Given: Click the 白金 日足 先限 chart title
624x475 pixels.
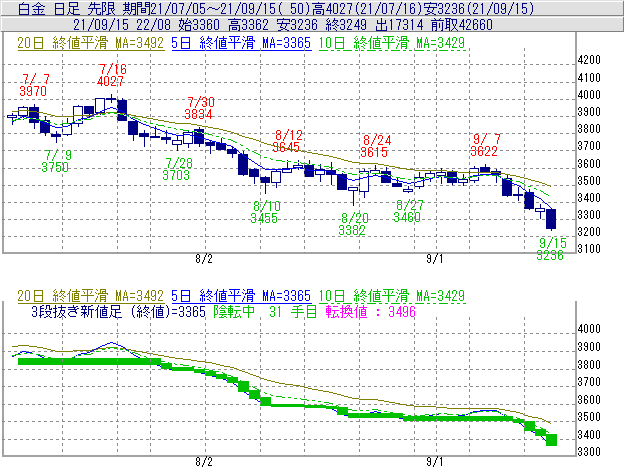Looking at the screenshot, I should point(67,8).
